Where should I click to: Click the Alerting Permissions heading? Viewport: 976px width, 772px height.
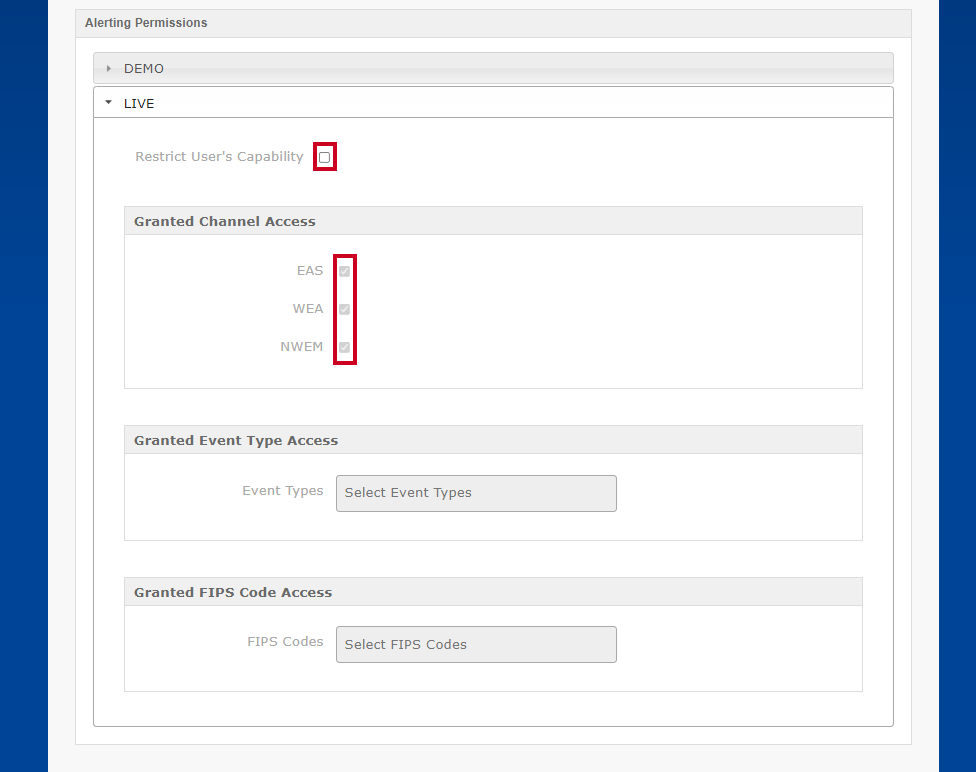pyautogui.click(x=146, y=23)
